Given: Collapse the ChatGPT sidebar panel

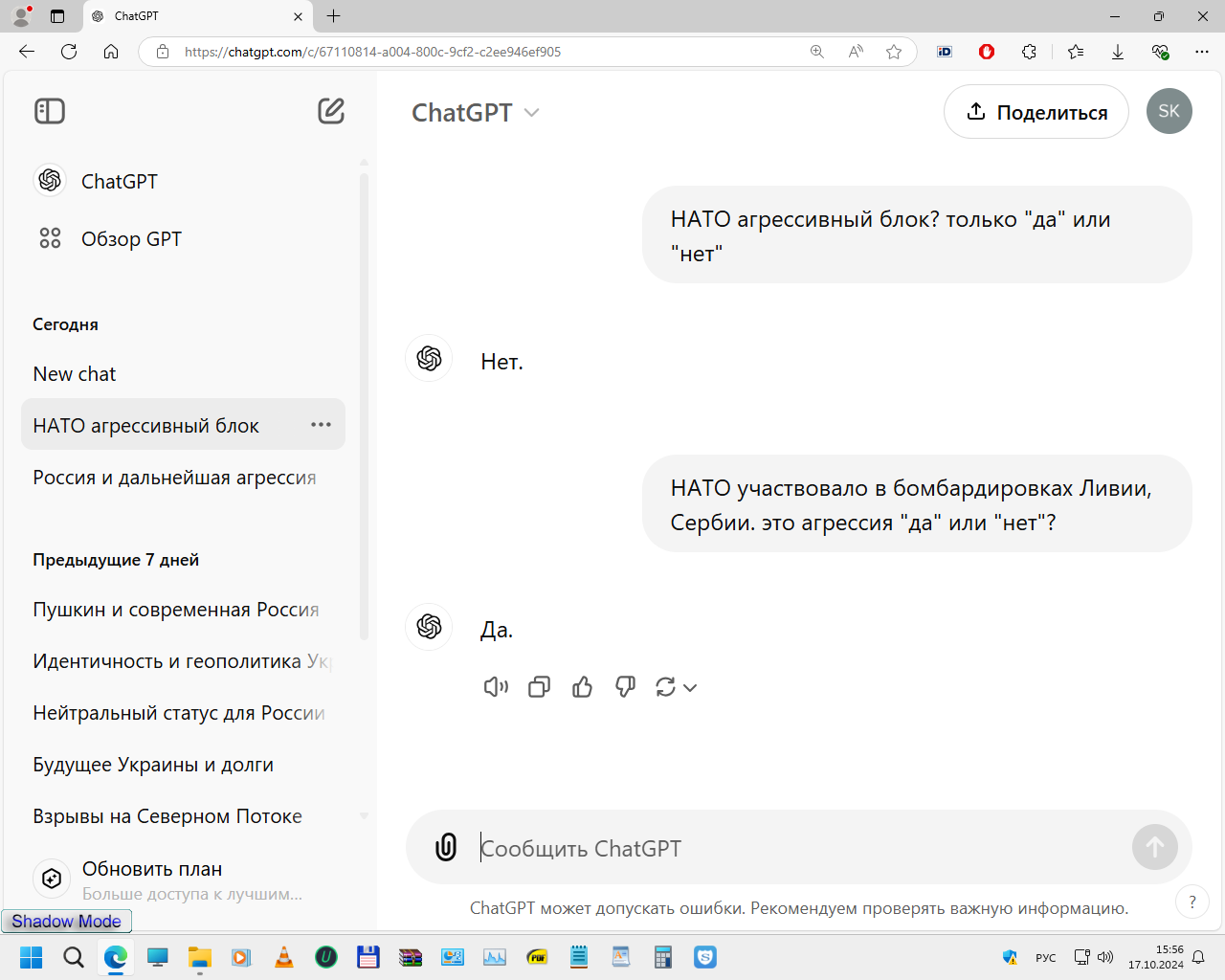Looking at the screenshot, I should click(x=50, y=111).
